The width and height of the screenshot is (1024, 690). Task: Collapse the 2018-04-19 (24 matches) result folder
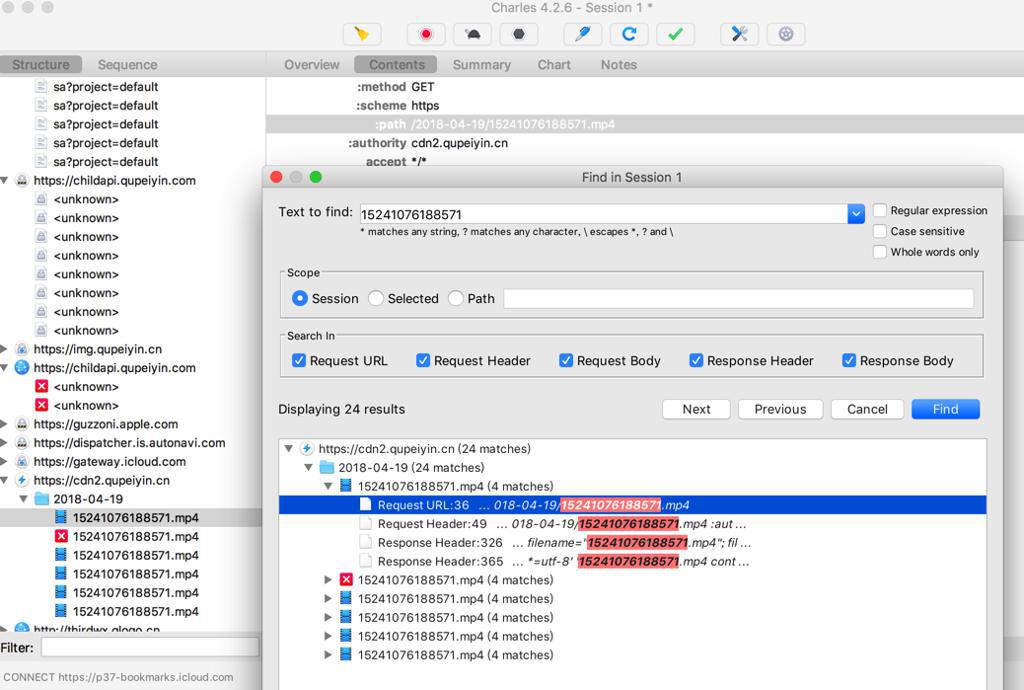(308, 467)
